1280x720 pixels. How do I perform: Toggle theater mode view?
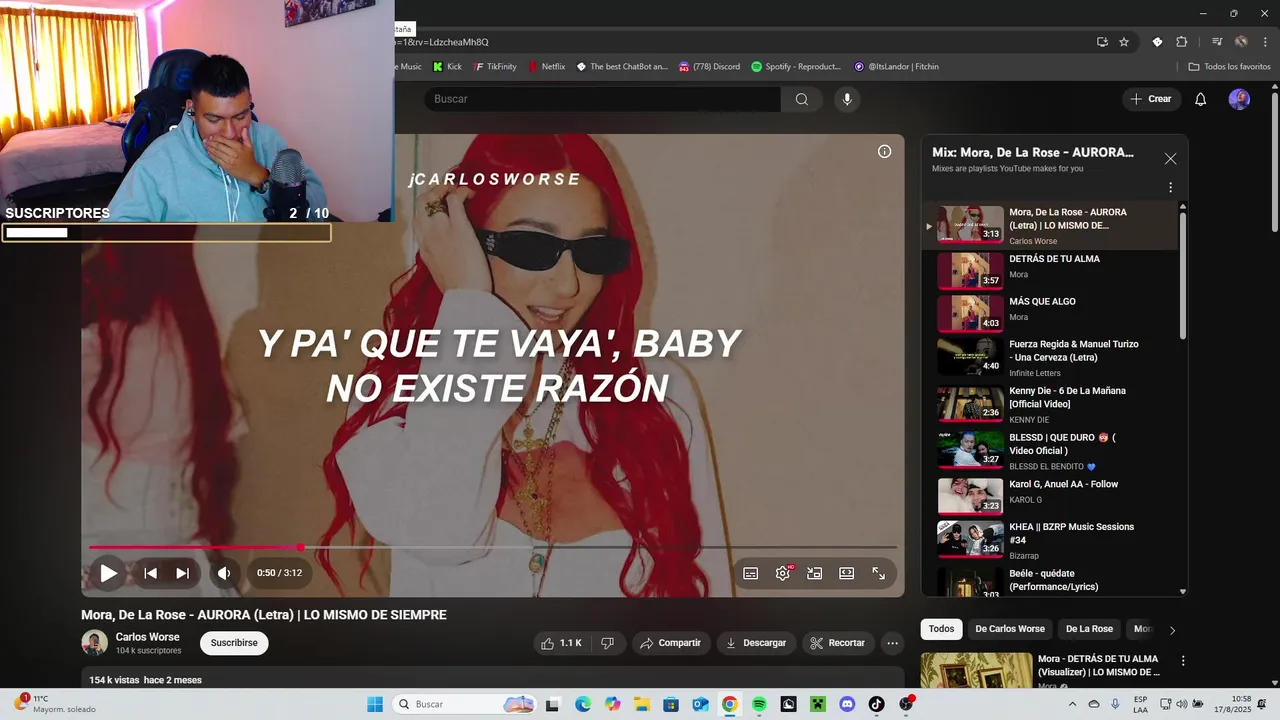847,573
